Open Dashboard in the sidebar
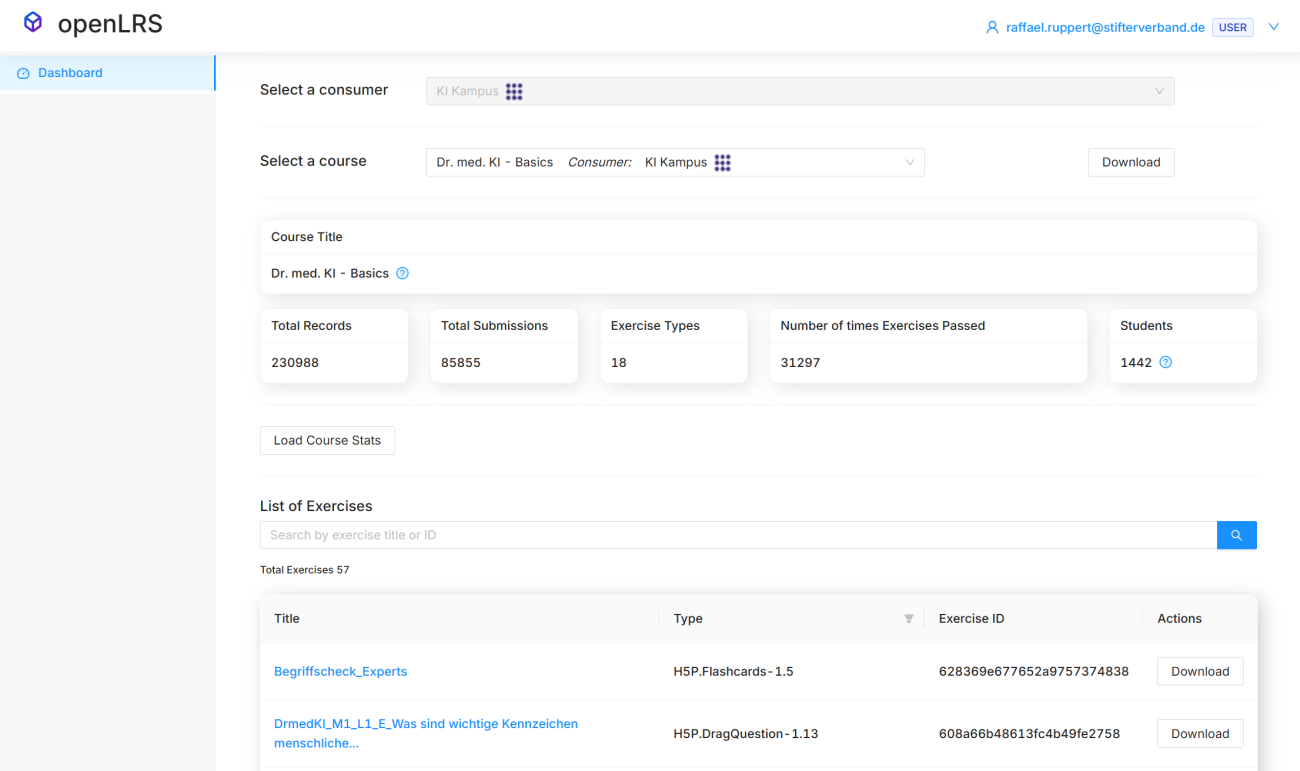 pyautogui.click(x=107, y=73)
